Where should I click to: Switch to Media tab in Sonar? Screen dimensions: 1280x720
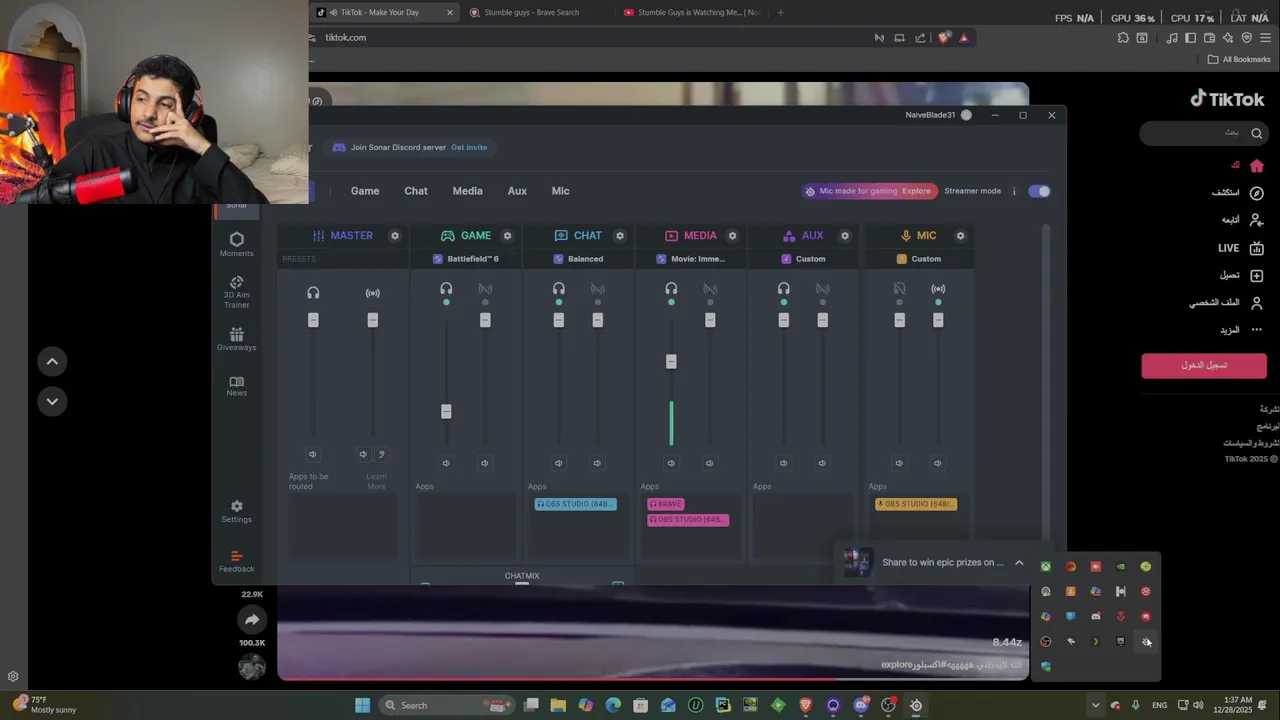[x=467, y=191]
